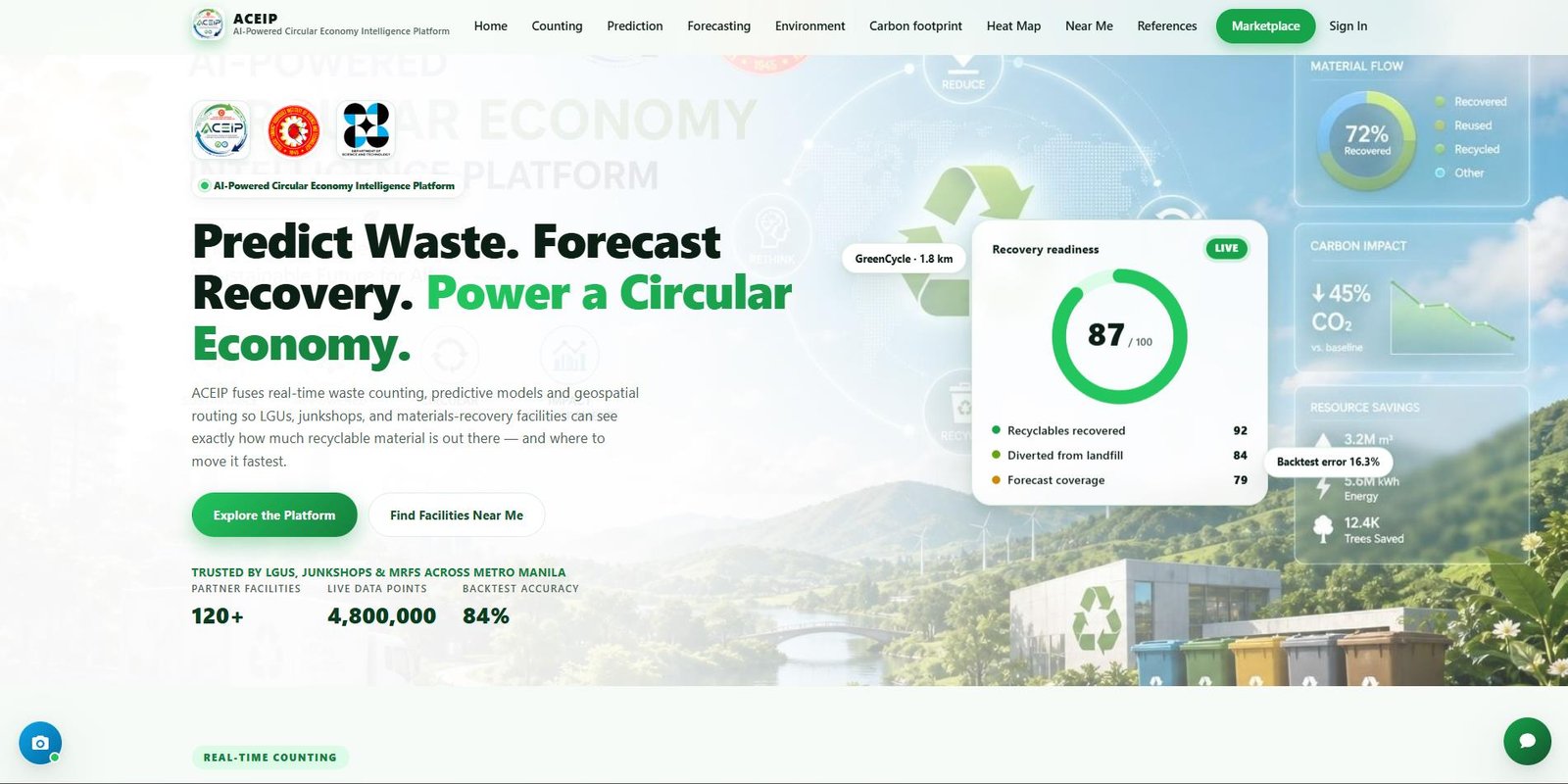The width and height of the screenshot is (1568, 784).
Task: Click the Recovery readiness card title
Action: click(1046, 249)
